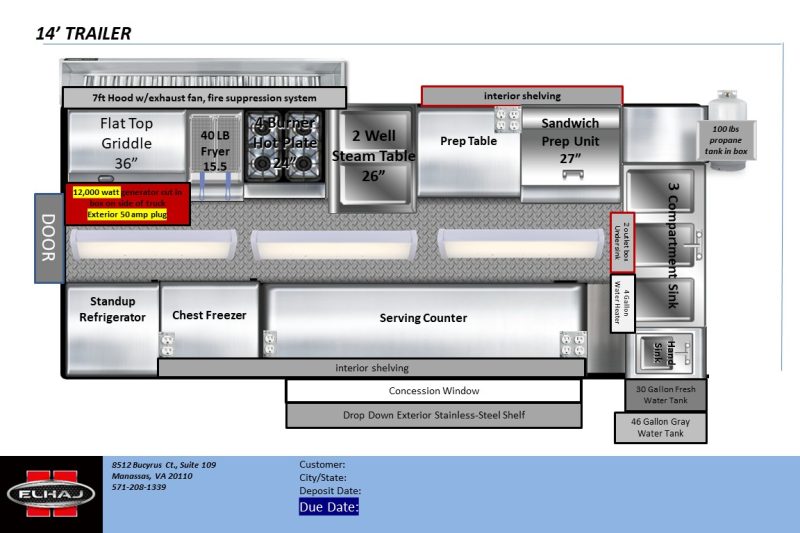This screenshot has width=800, height=533.
Task: Click the red 12,000 watt generator note
Action: coord(128,204)
